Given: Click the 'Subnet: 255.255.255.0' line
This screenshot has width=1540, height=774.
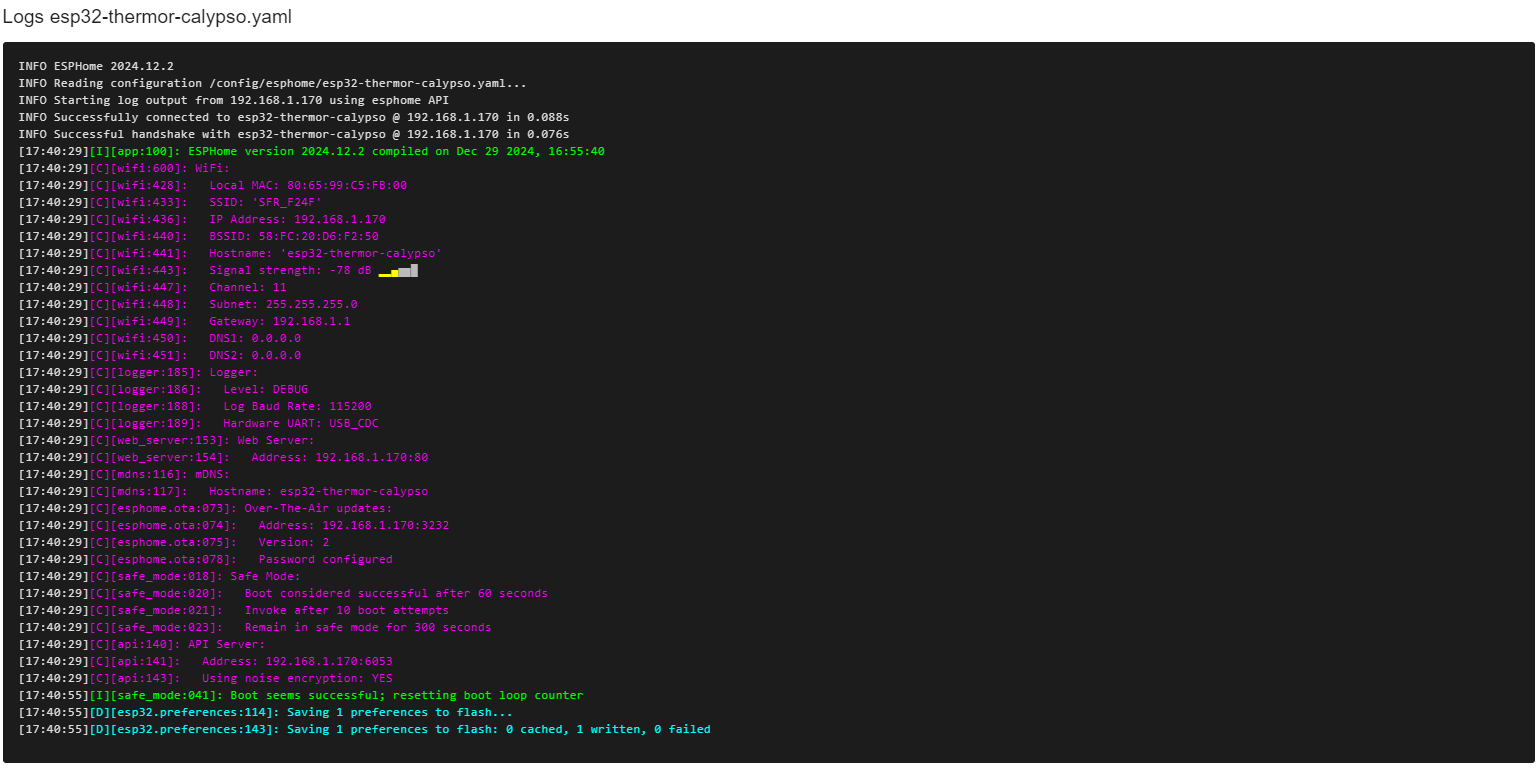Looking at the screenshot, I should 188,304.
